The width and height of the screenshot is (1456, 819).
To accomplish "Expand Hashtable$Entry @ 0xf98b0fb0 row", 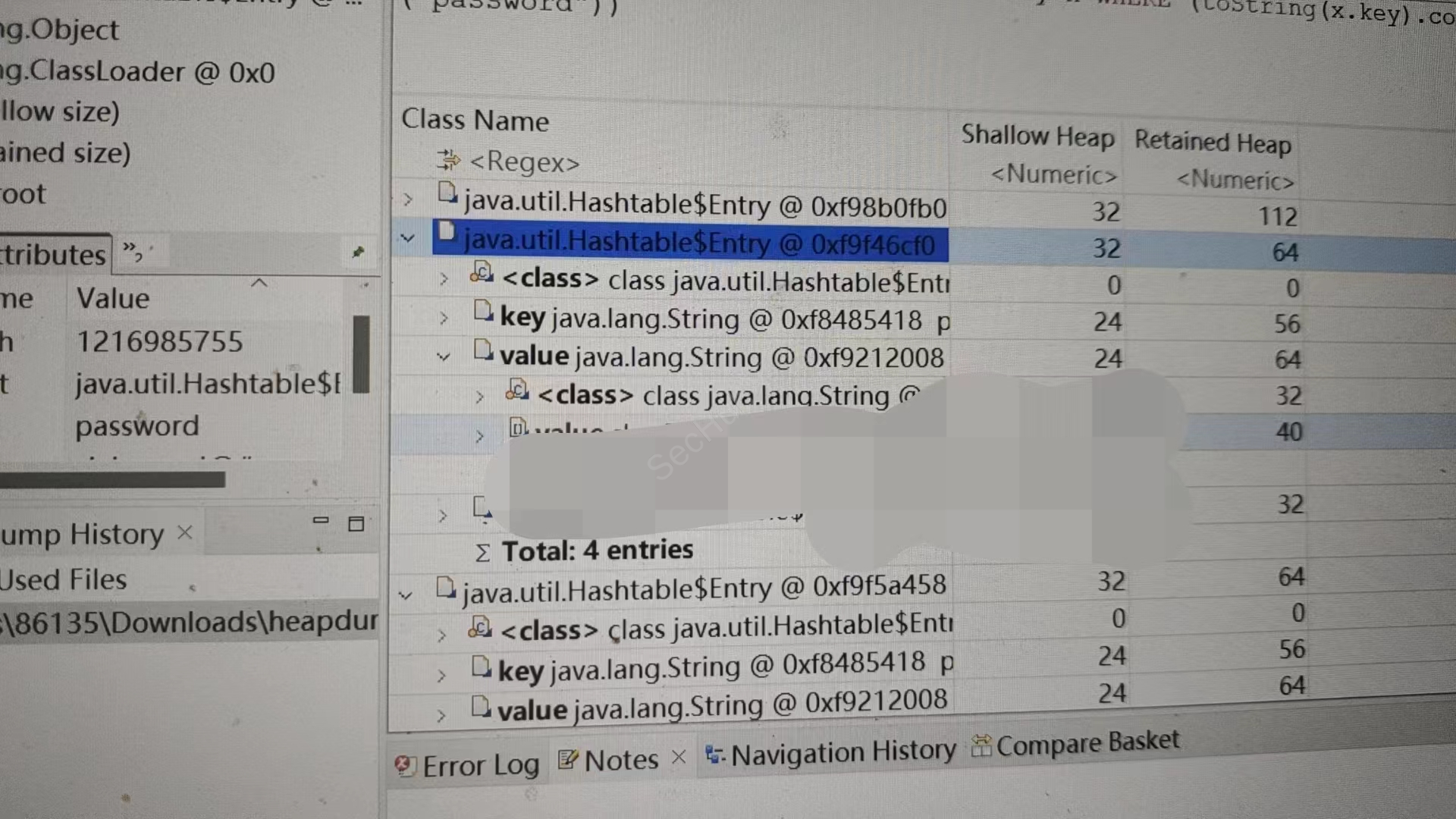I will (408, 200).
